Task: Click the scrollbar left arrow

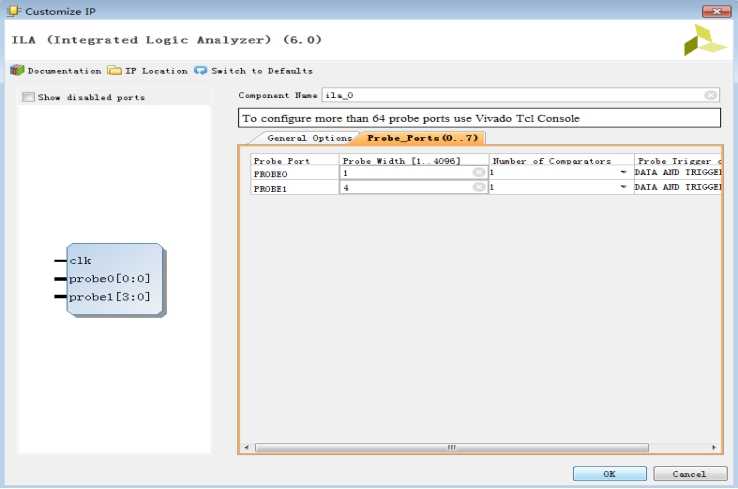Action: coord(246,447)
